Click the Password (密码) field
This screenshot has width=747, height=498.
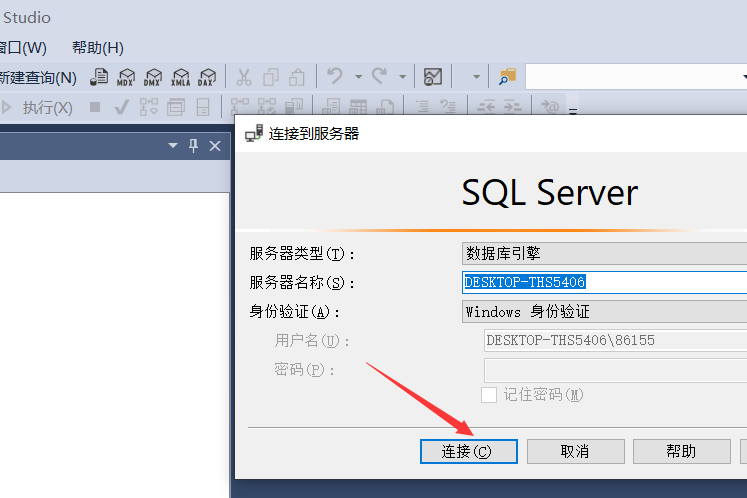pos(616,370)
